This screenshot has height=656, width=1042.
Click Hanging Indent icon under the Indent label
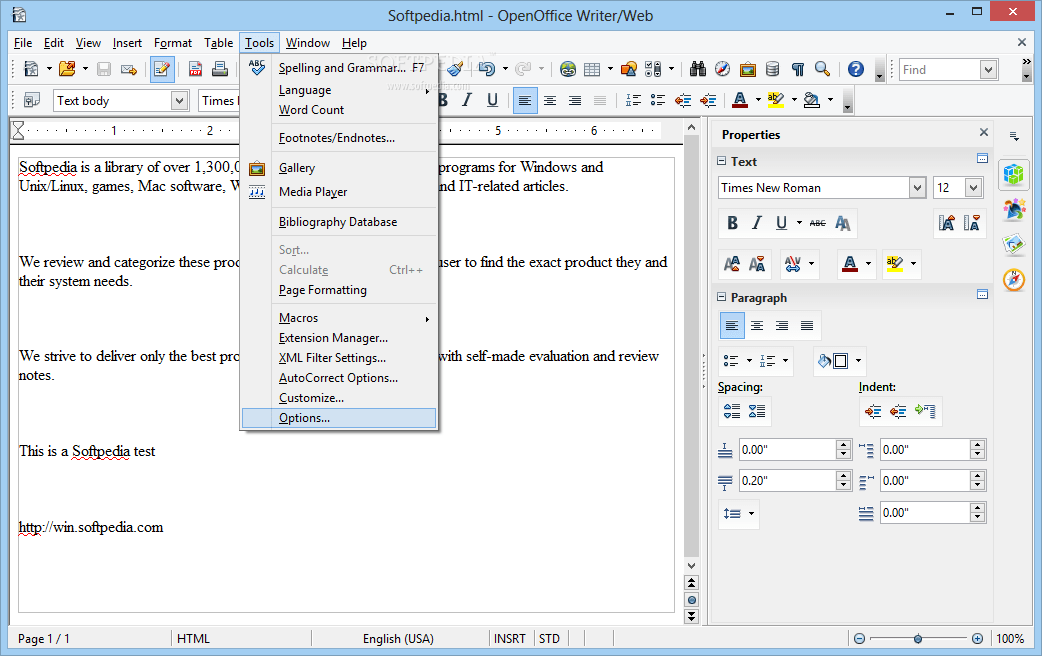coord(925,411)
